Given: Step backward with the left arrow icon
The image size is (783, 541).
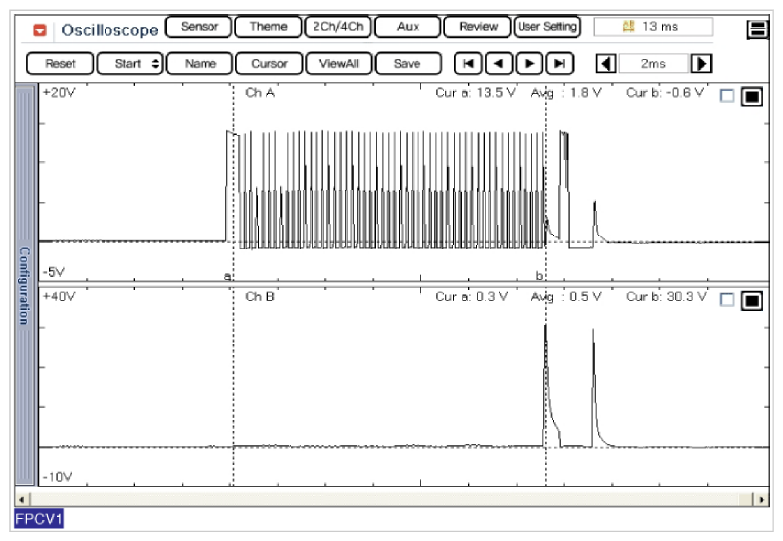Looking at the screenshot, I should click(x=498, y=64).
